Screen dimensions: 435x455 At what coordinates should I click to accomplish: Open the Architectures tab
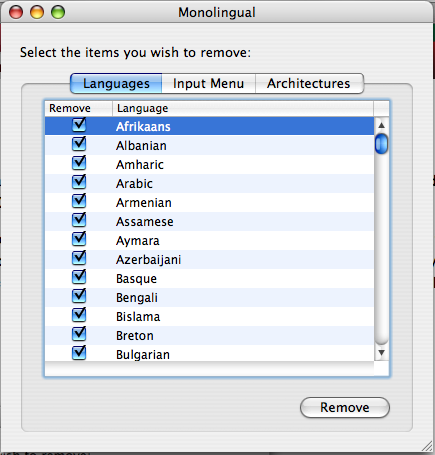(309, 83)
